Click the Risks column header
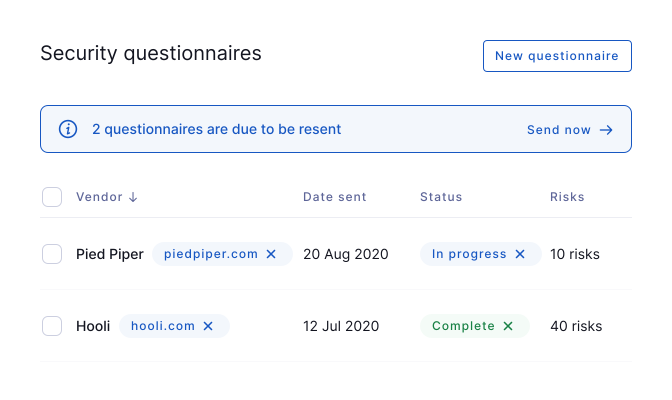 coord(567,197)
